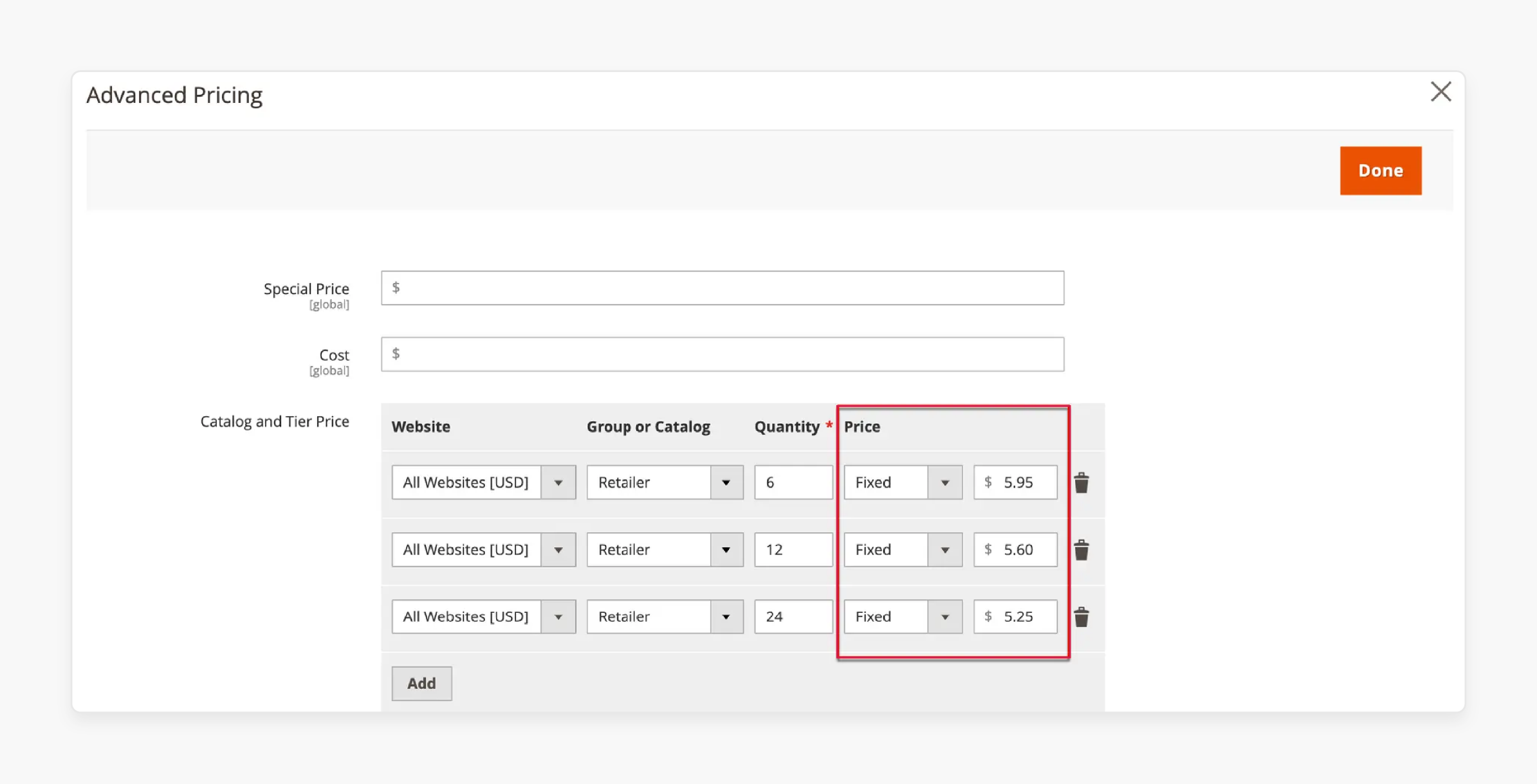
Task: Select the price field showing 5.95
Action: tap(1015, 482)
